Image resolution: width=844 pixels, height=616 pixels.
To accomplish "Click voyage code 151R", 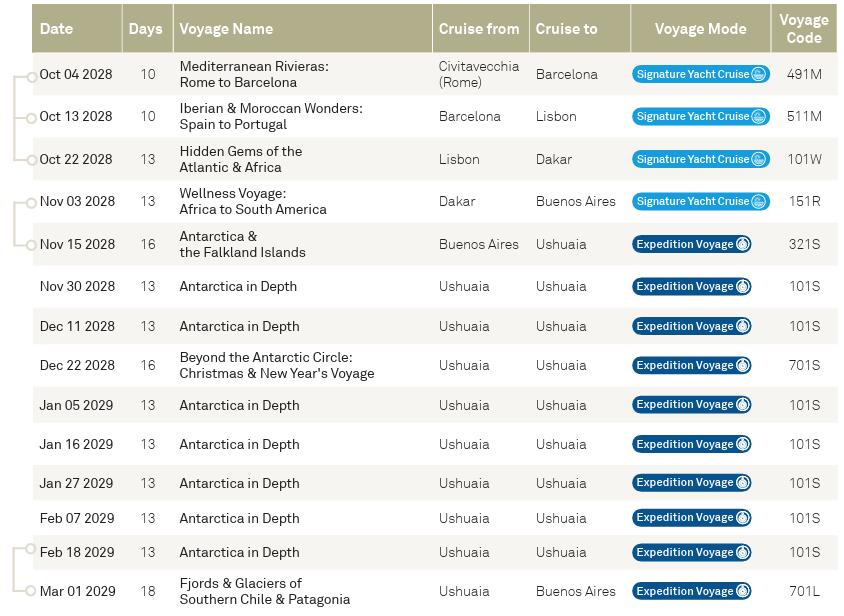I will [805, 201].
